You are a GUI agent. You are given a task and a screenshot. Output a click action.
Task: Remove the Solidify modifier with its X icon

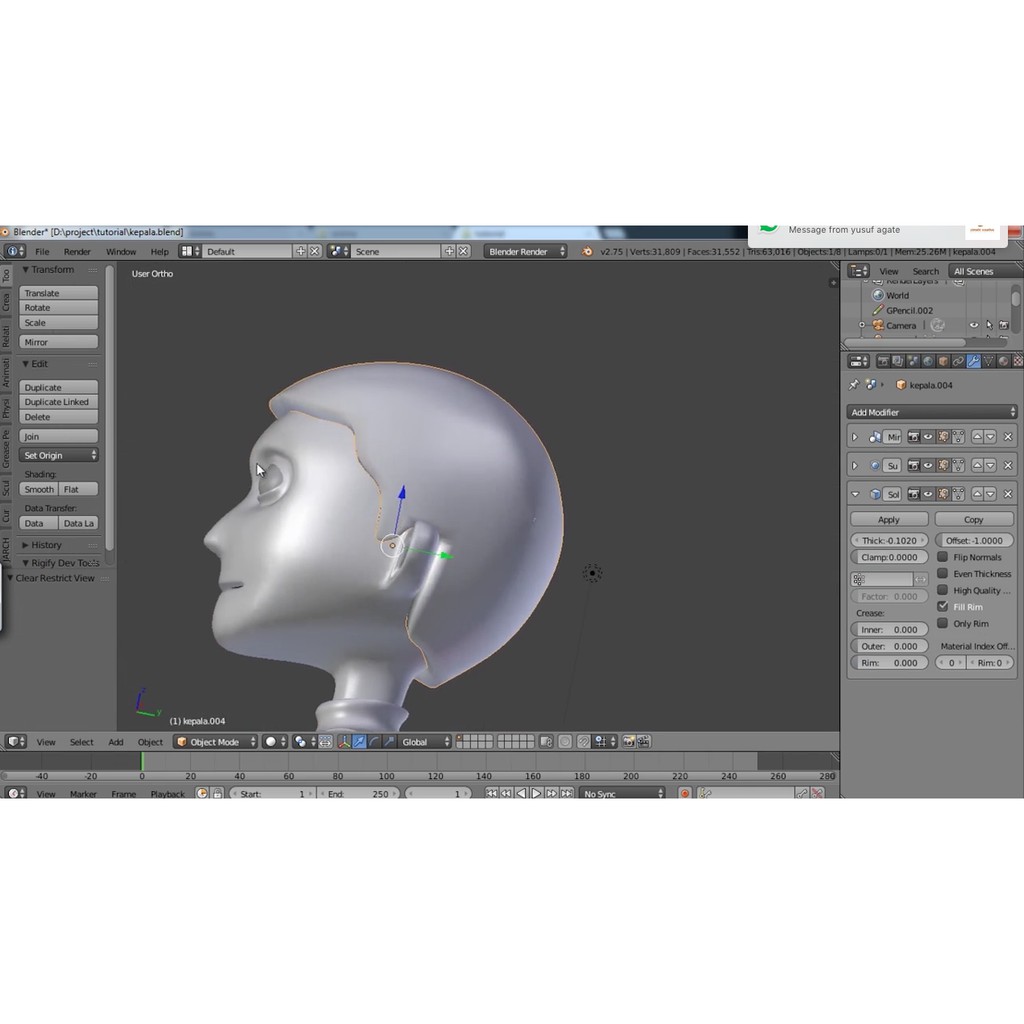tap(1008, 494)
